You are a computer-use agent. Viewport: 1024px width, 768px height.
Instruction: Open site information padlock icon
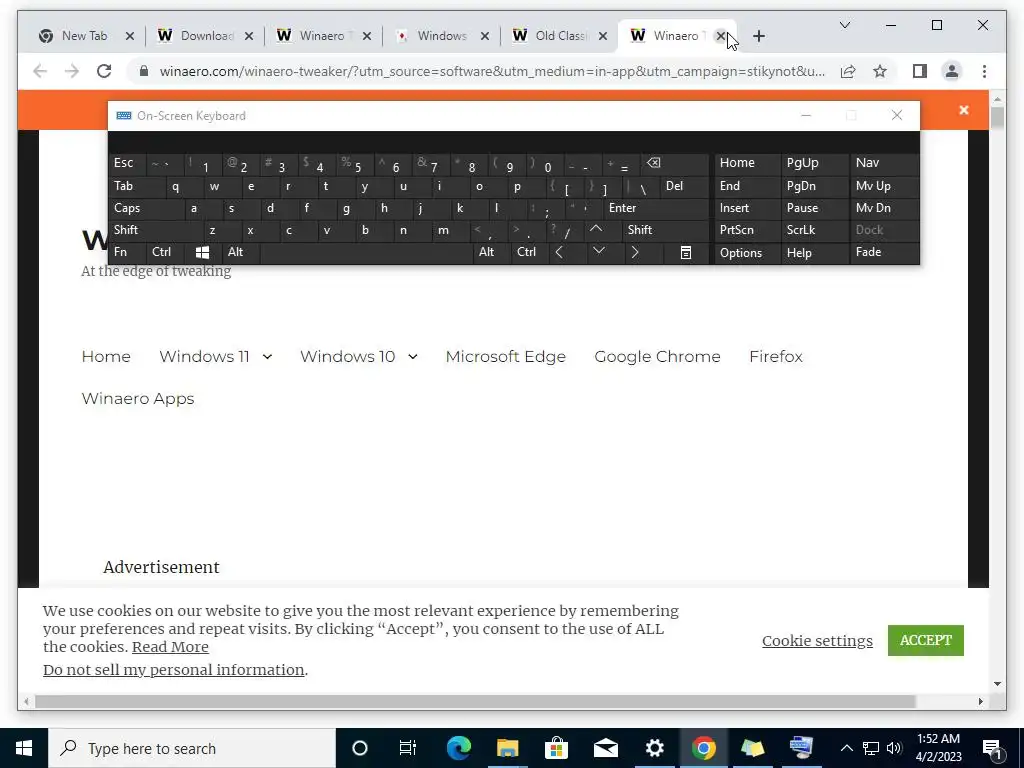144,71
